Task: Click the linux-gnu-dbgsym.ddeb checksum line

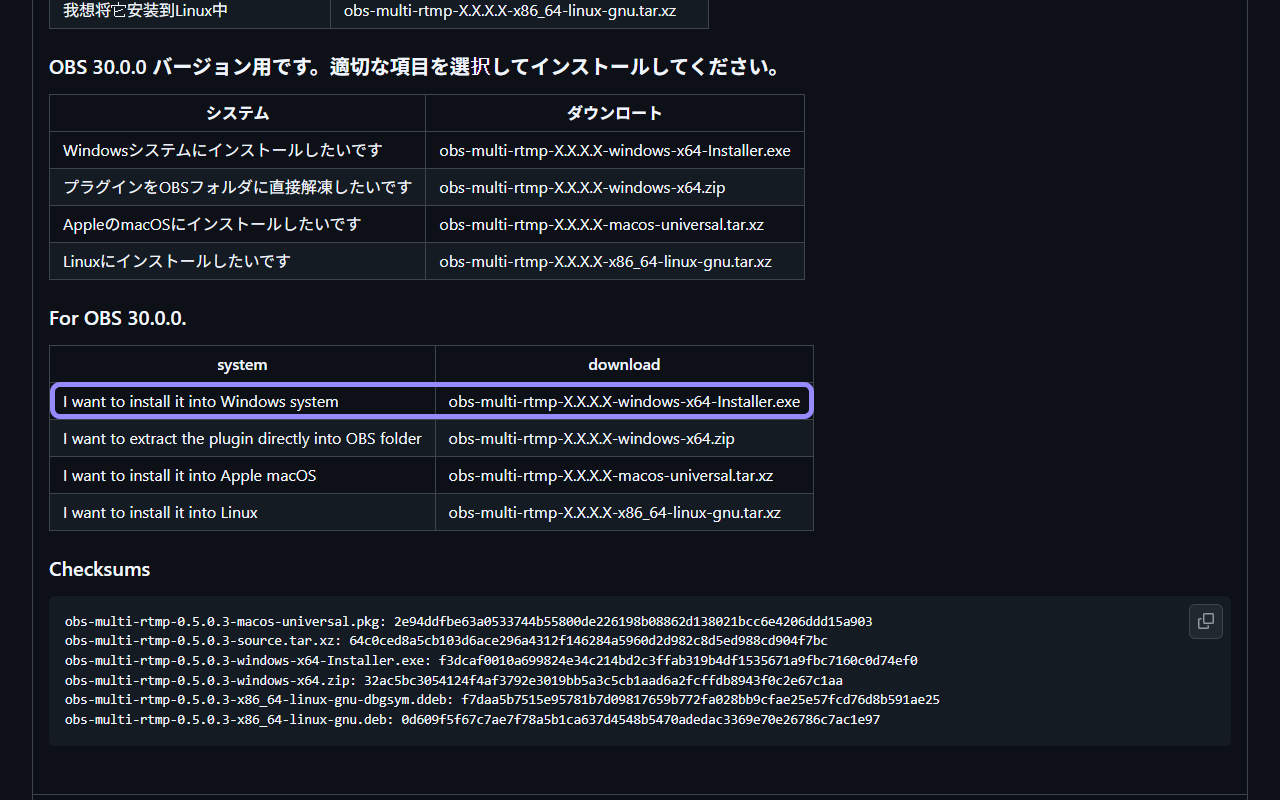Action: tap(502, 700)
